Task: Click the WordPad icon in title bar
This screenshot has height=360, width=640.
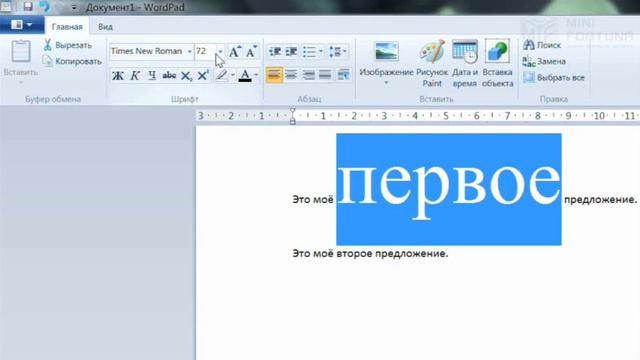Action: click(6, 6)
